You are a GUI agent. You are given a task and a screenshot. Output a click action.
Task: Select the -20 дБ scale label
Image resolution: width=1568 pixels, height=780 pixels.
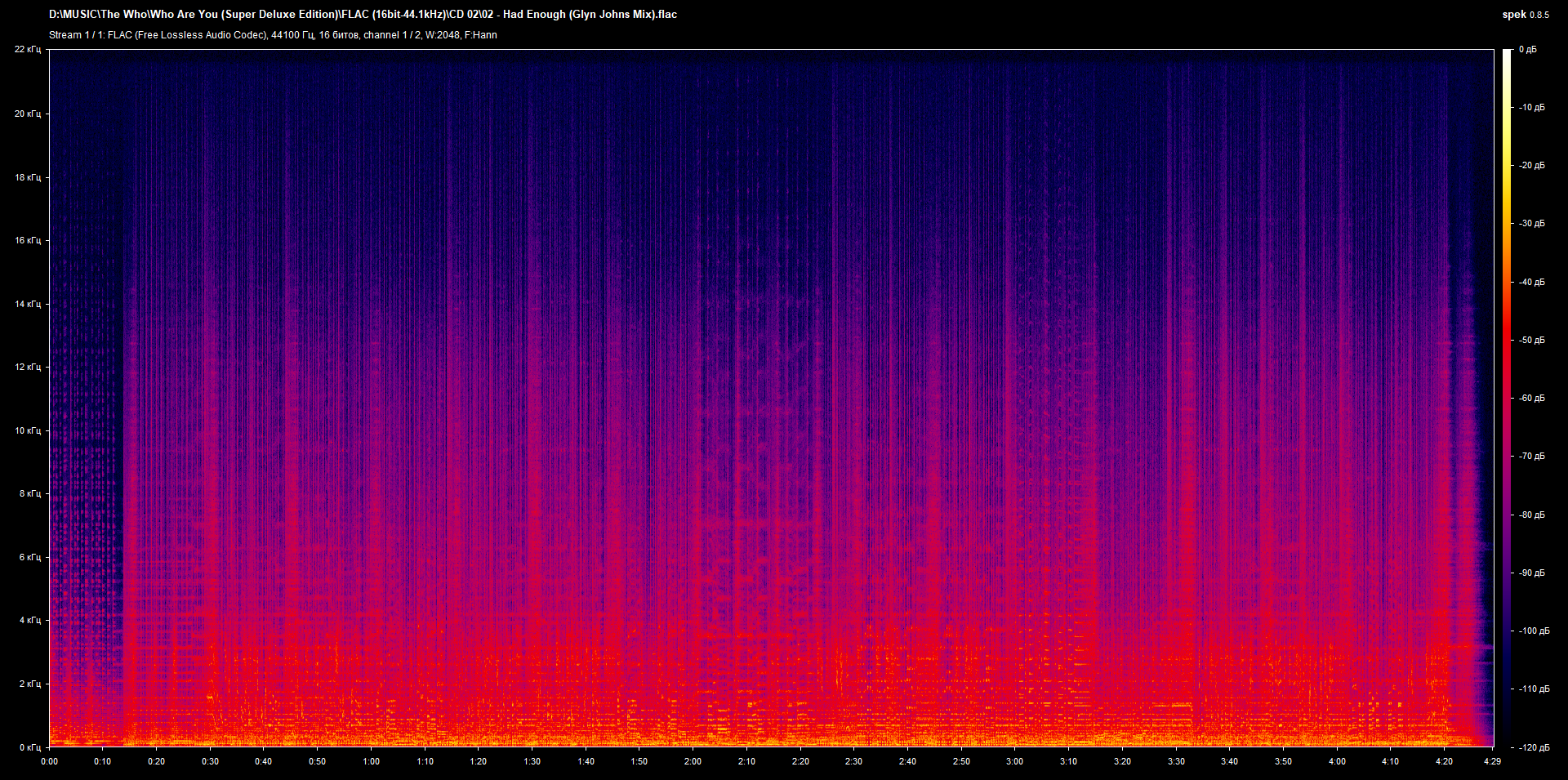click(1531, 165)
